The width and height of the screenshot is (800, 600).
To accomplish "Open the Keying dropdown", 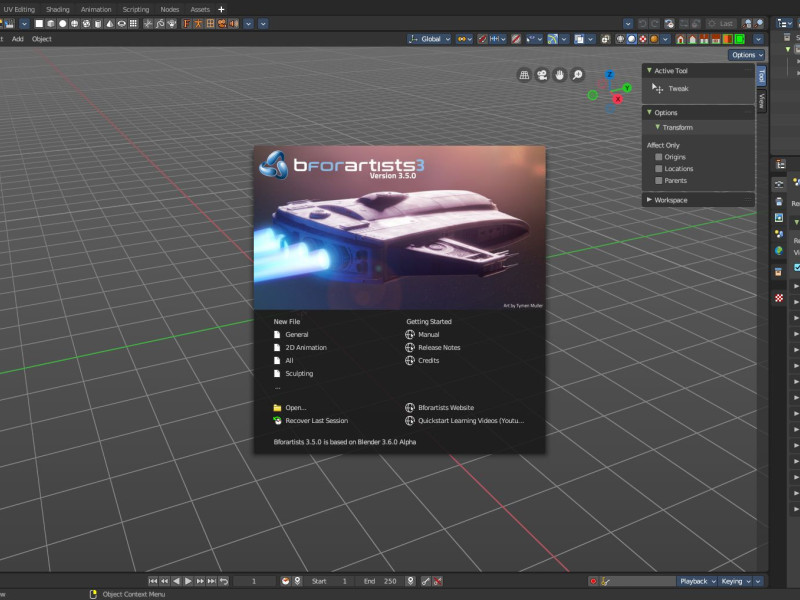I will [x=736, y=581].
